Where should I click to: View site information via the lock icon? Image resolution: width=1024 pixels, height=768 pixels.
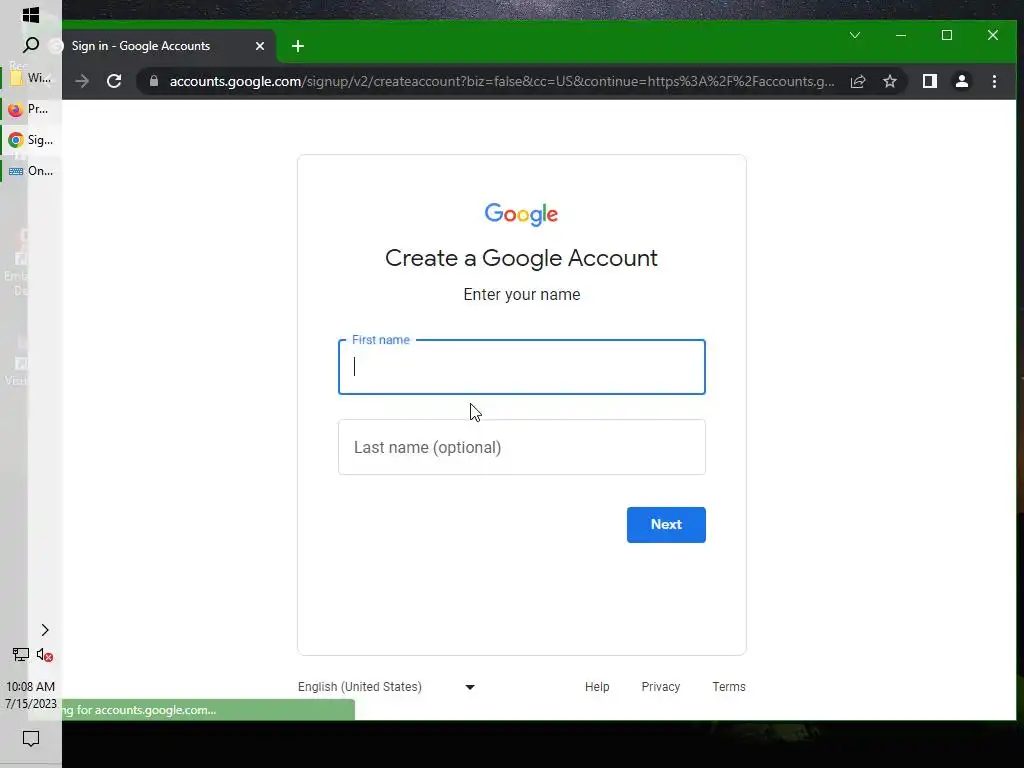tap(154, 81)
